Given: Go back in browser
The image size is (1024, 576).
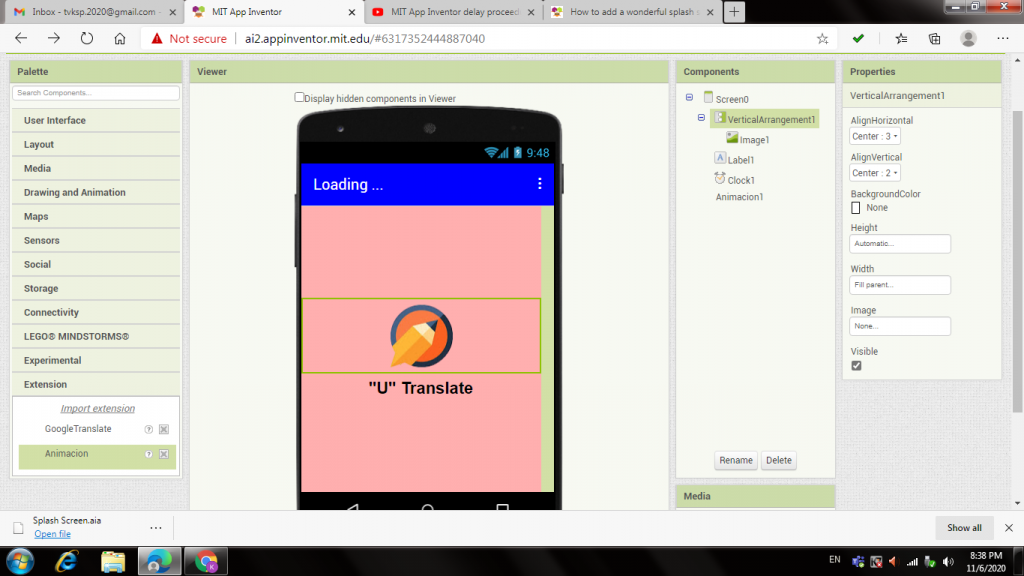Looking at the screenshot, I should pos(21,39).
